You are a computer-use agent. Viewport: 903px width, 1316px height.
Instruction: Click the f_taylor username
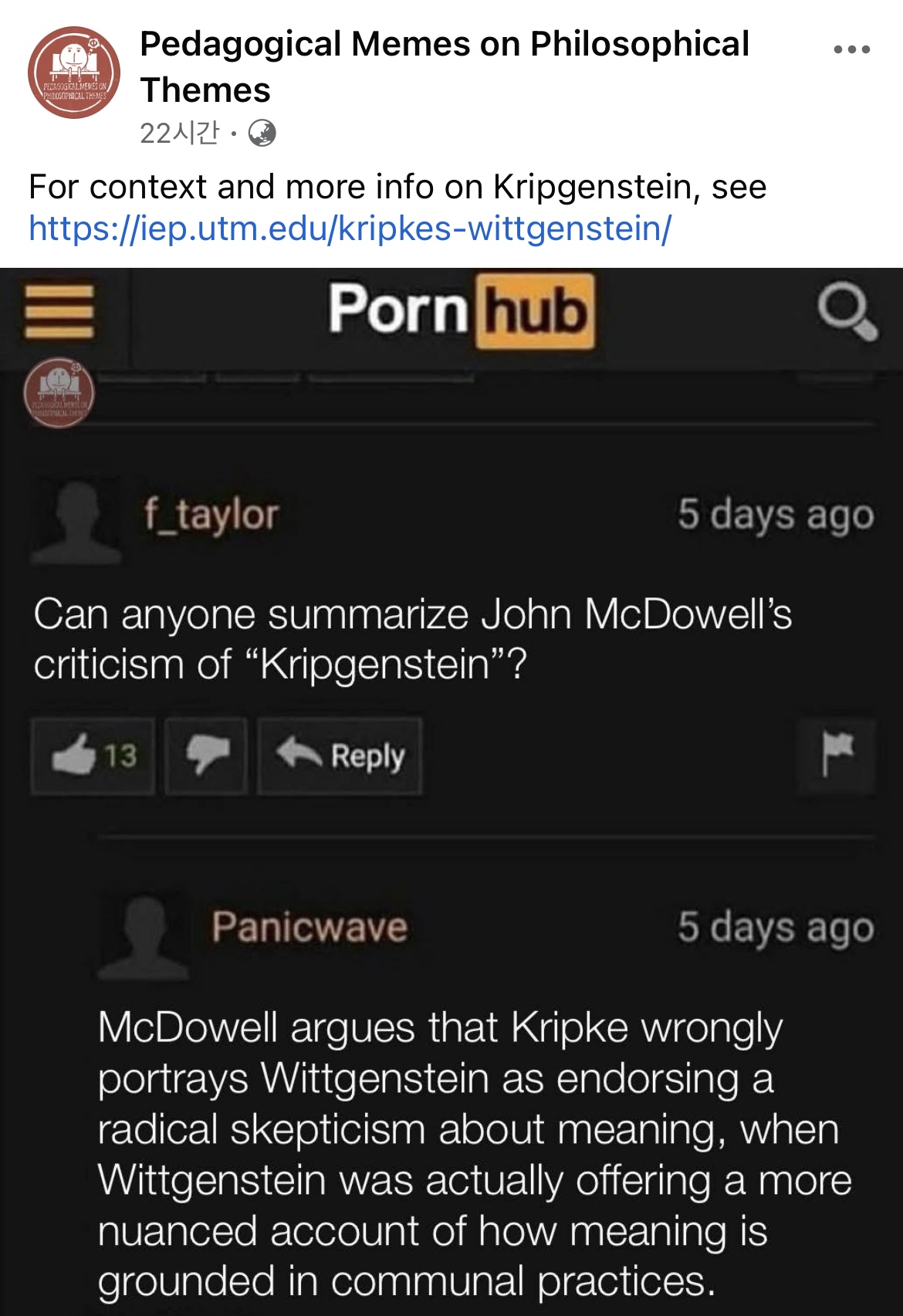(x=211, y=515)
